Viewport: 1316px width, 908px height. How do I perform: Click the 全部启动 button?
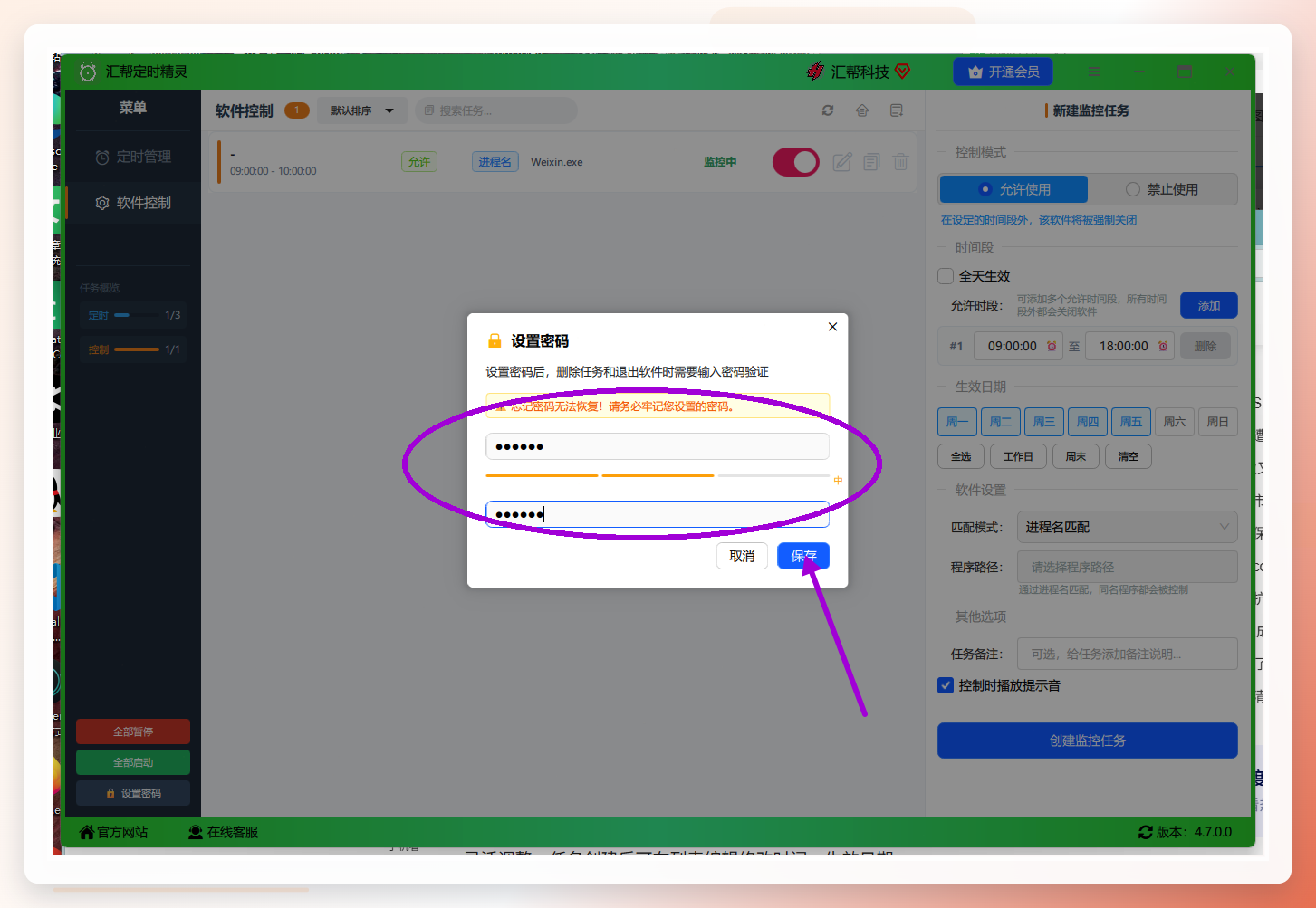click(x=133, y=762)
